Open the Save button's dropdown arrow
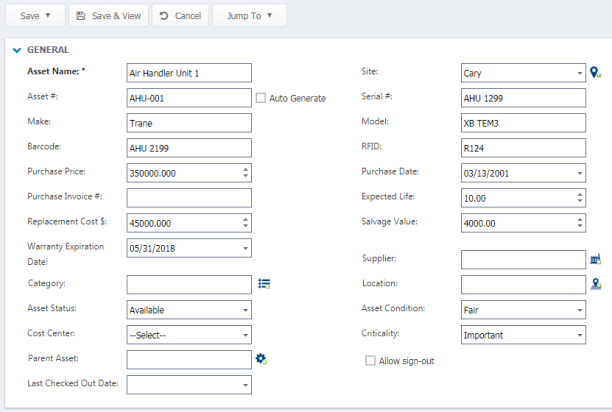Screen dimensions: 612x412 coord(48,15)
